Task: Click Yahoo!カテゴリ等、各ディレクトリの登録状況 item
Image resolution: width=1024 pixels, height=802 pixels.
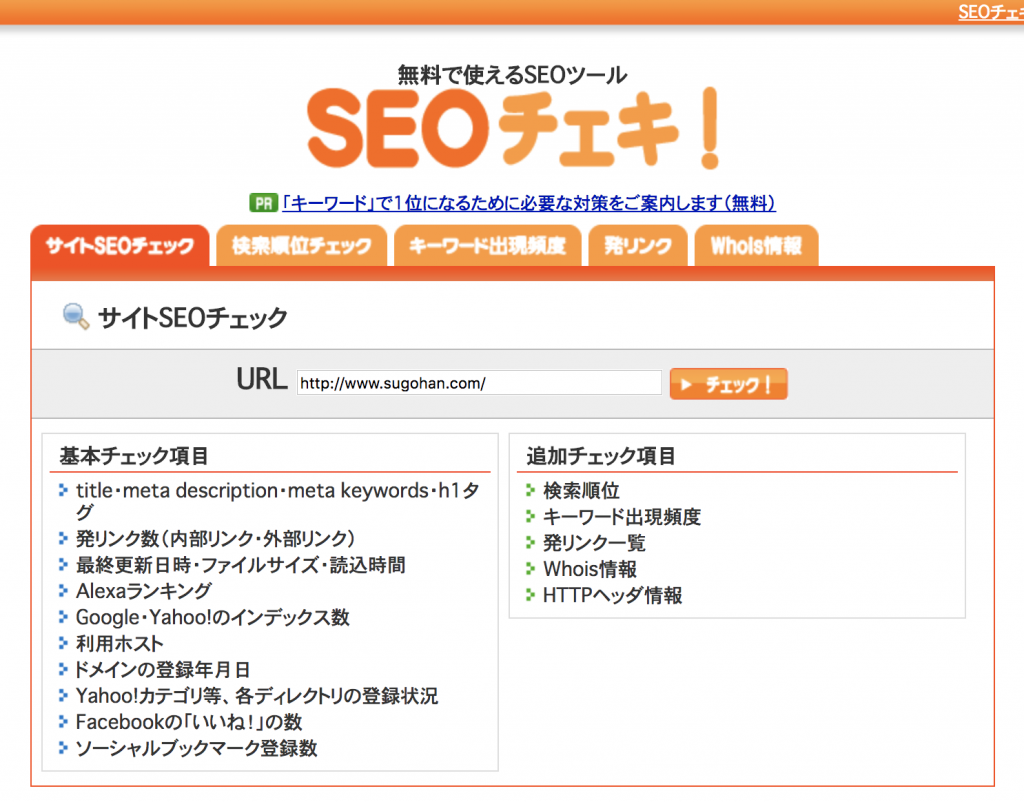Action: [x=257, y=696]
